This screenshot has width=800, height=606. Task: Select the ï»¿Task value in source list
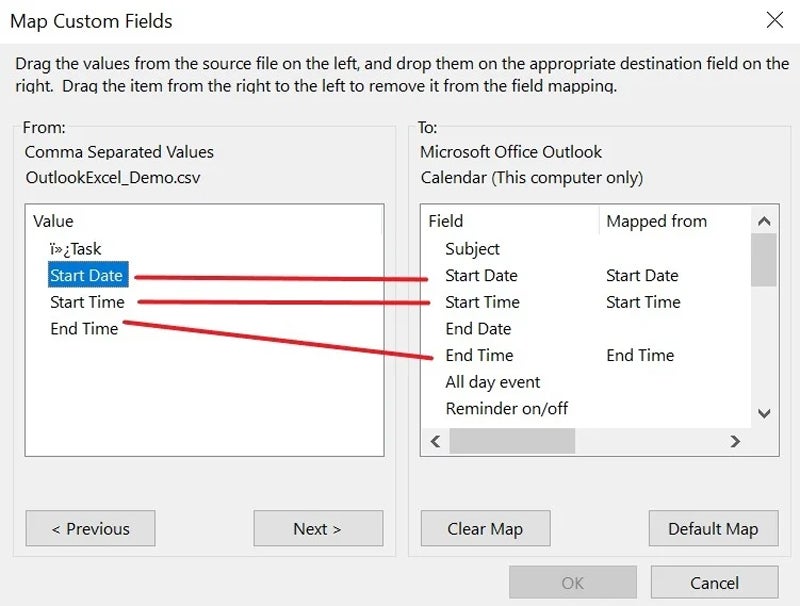click(76, 249)
